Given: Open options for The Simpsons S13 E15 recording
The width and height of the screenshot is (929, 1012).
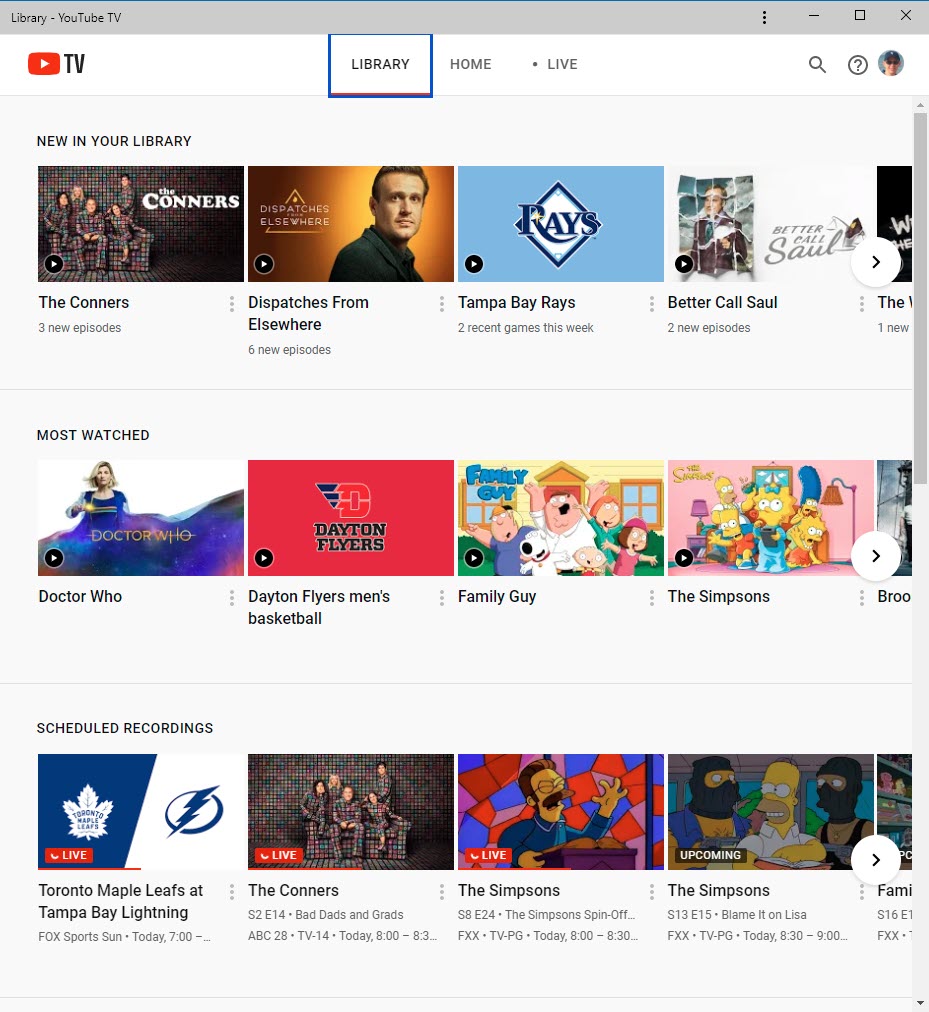Looking at the screenshot, I should coord(861,892).
